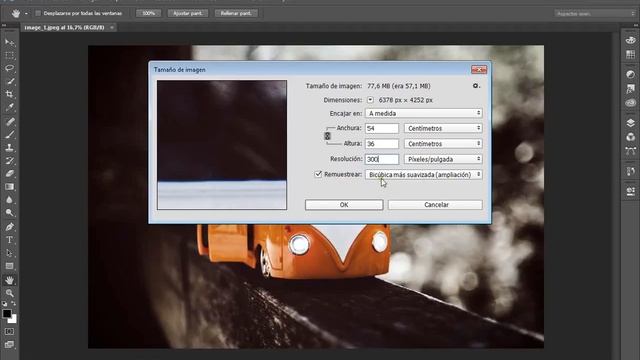Select the Clone Stamp tool
640x360 pixels.
pos(9,147)
